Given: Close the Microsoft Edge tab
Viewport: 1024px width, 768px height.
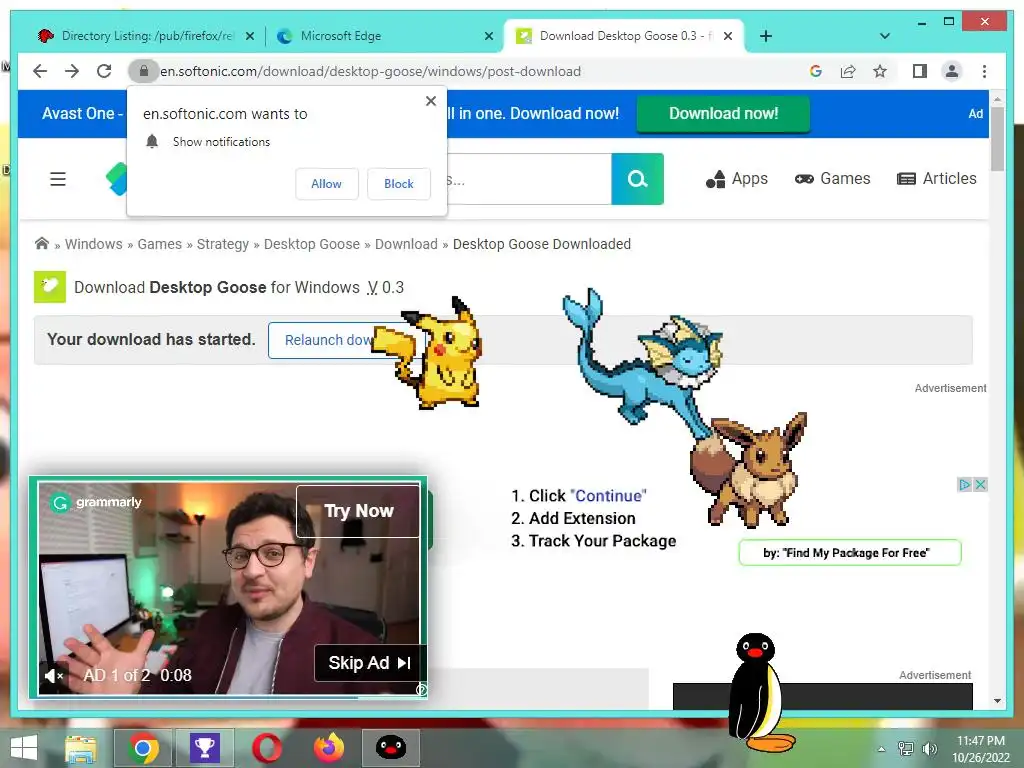Looking at the screenshot, I should pyautogui.click(x=488, y=36).
